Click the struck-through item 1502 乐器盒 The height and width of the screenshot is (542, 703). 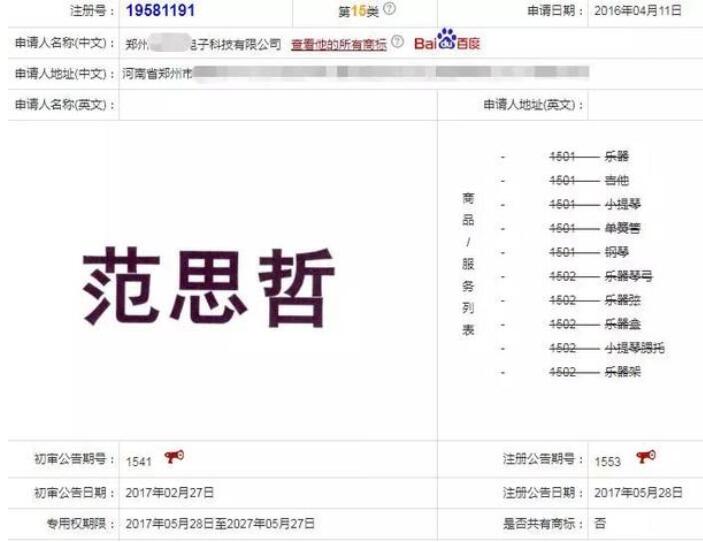(x=595, y=324)
